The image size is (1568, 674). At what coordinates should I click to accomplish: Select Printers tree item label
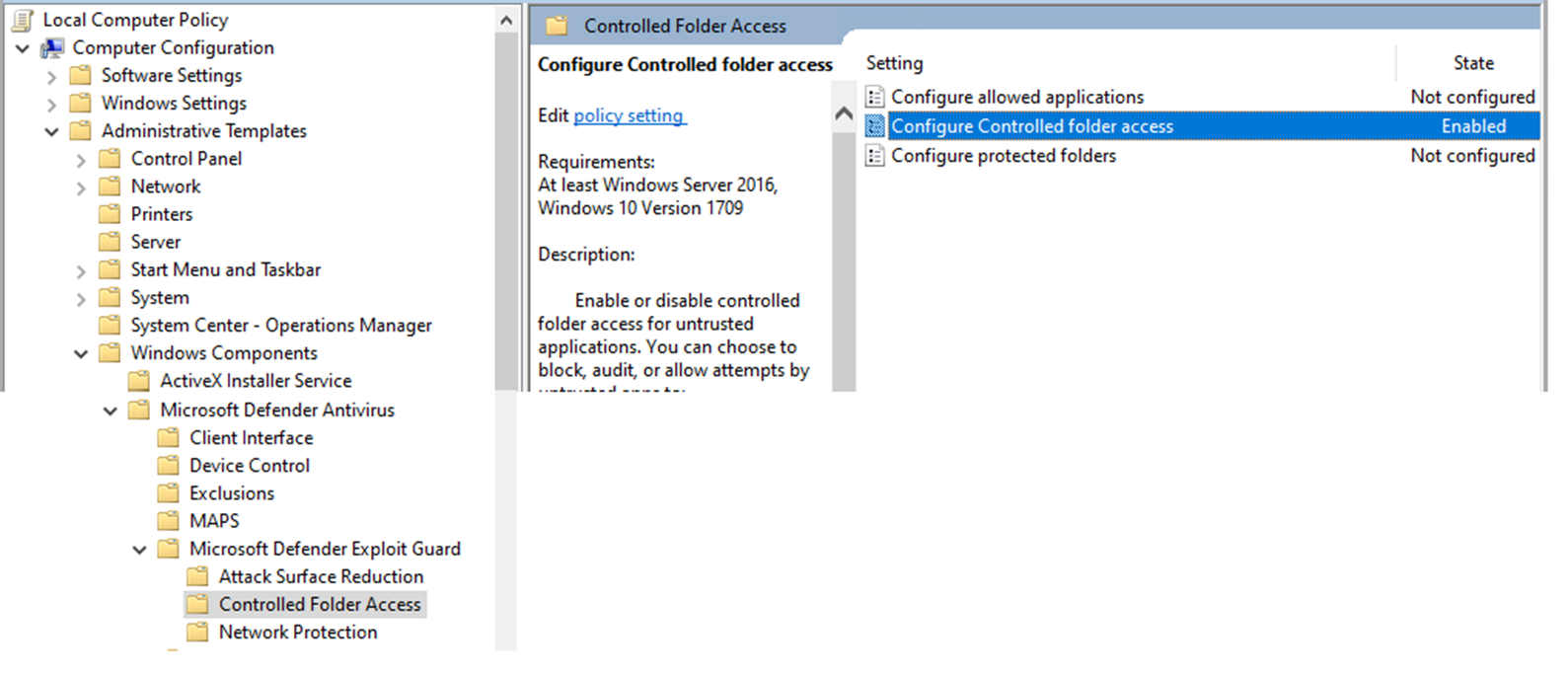click(162, 213)
